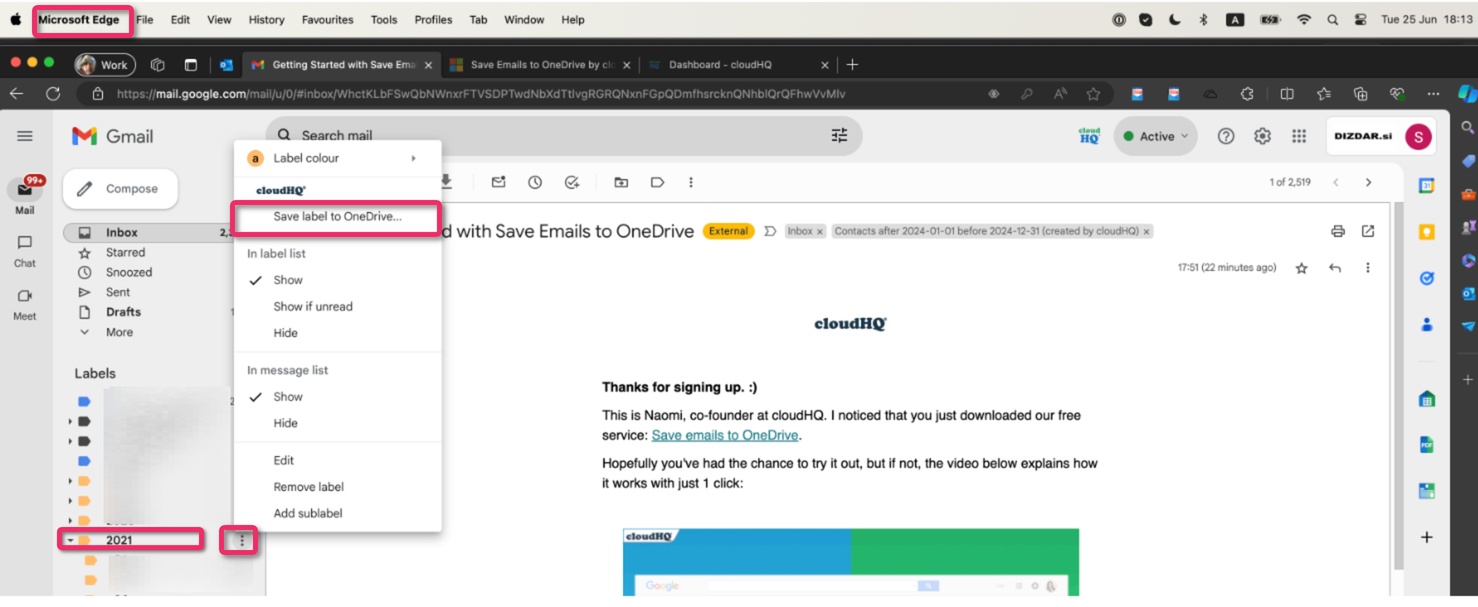
Task: Reload the page in Edge
Action: click(53, 94)
